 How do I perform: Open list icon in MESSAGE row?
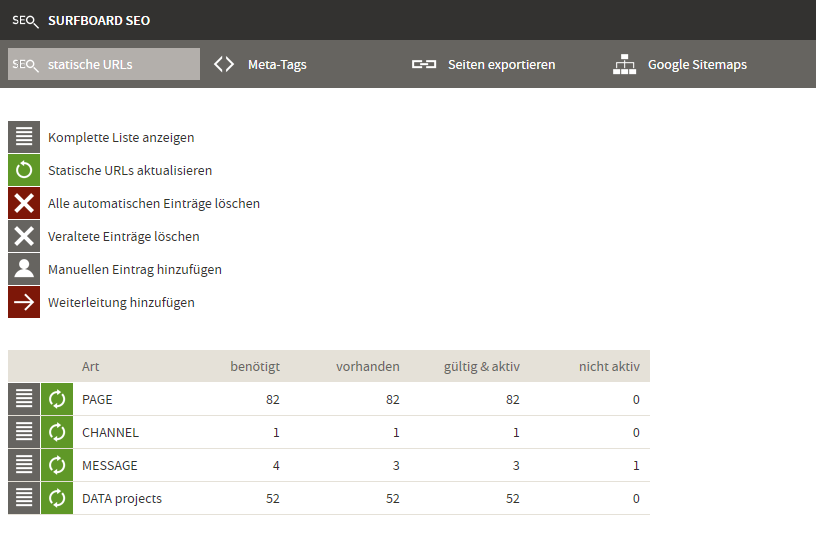click(24, 465)
